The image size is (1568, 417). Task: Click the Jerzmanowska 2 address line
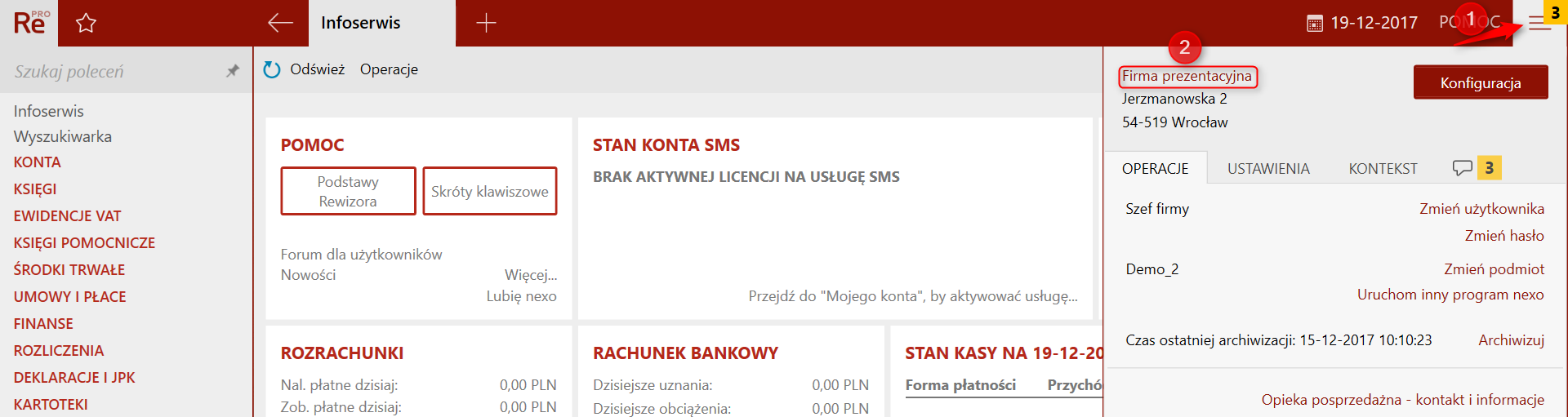tap(1174, 99)
